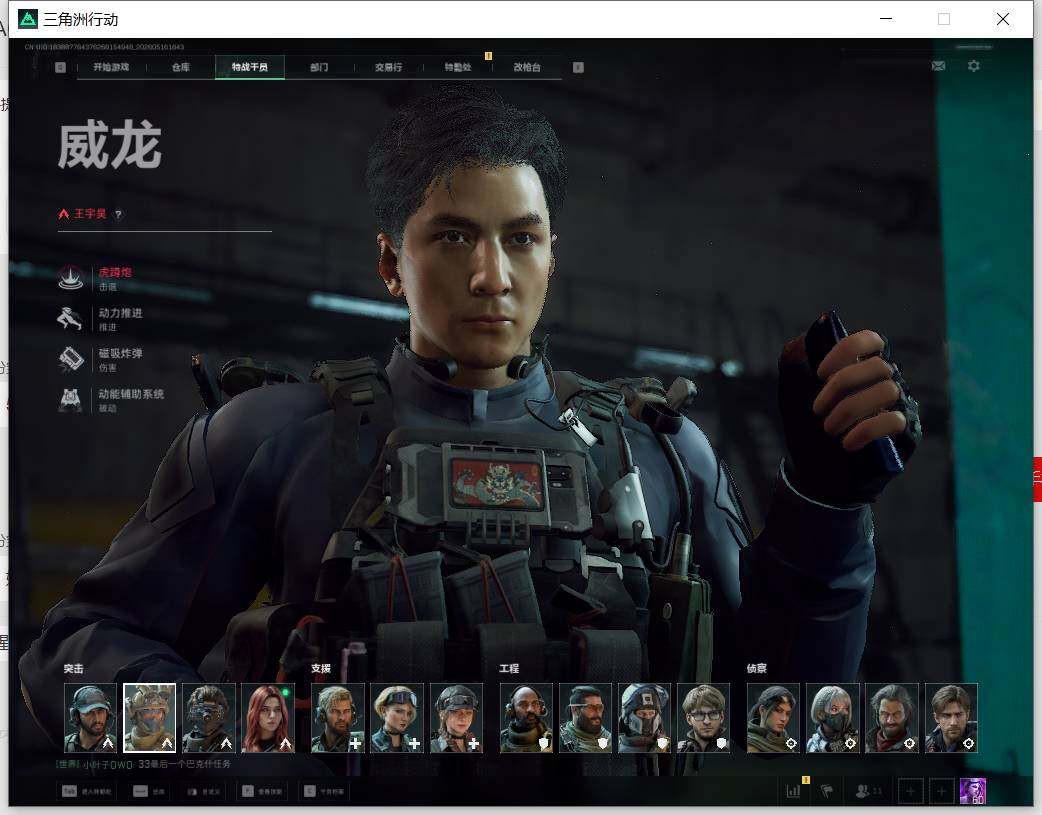Image resolution: width=1042 pixels, height=815 pixels.
Task: Pick the highlighted helmeted 突击 operator portrait
Action: tap(150, 718)
